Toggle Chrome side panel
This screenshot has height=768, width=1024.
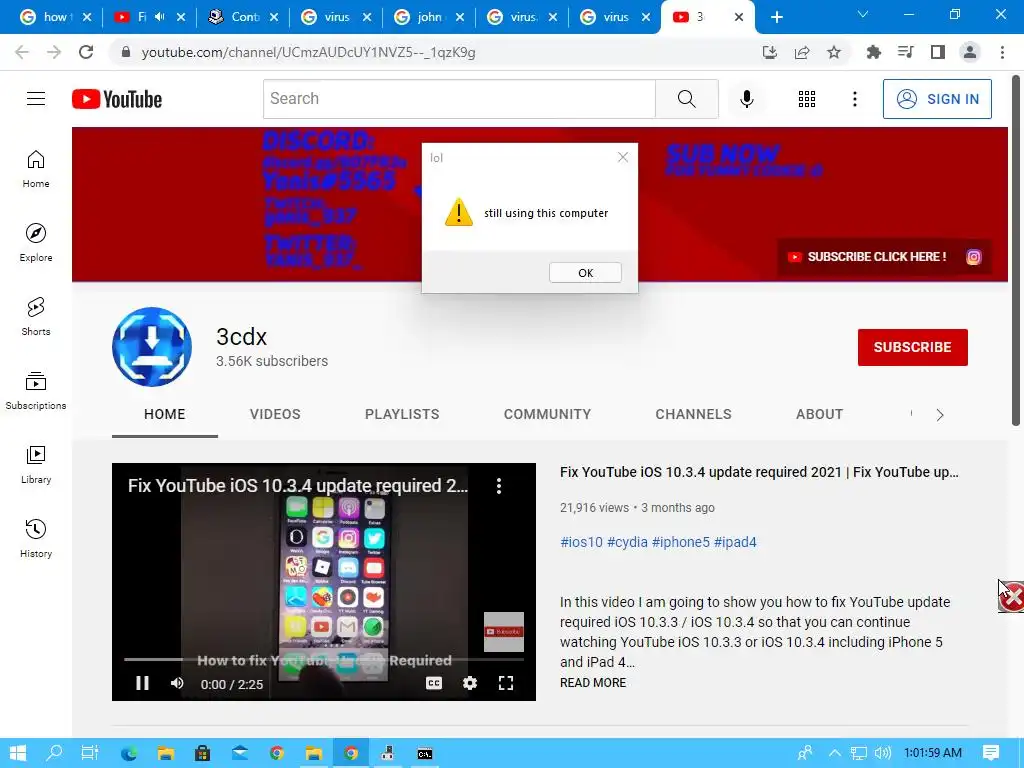point(938,52)
